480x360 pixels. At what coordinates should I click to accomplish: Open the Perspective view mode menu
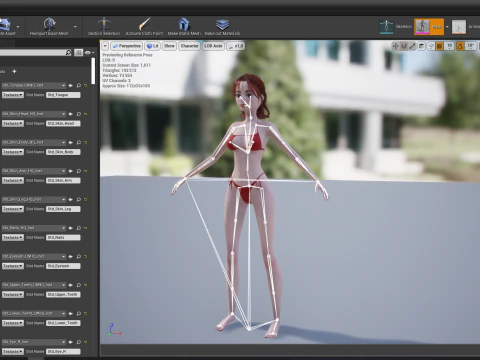click(x=127, y=46)
